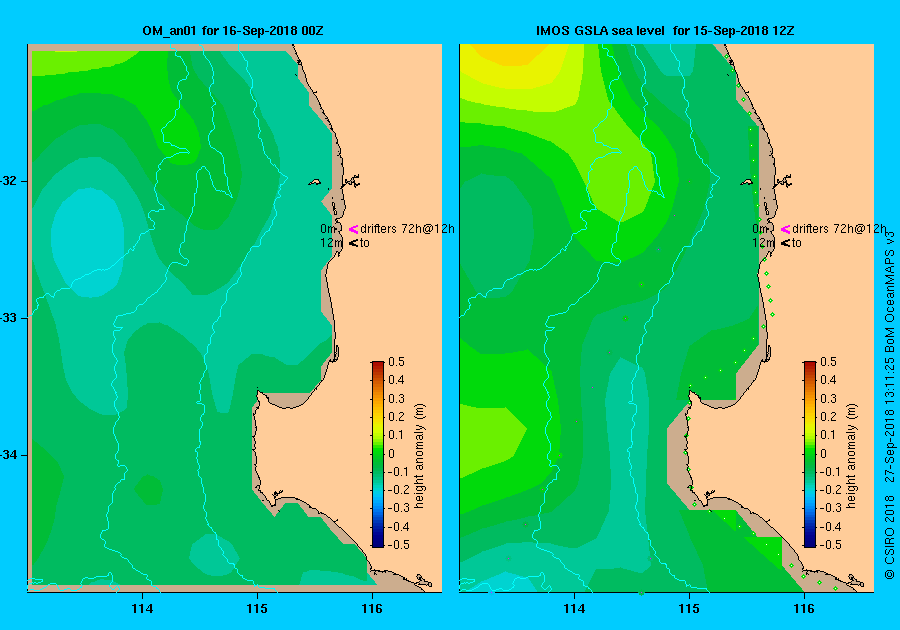Click longitude 115 label under right map

(689, 609)
